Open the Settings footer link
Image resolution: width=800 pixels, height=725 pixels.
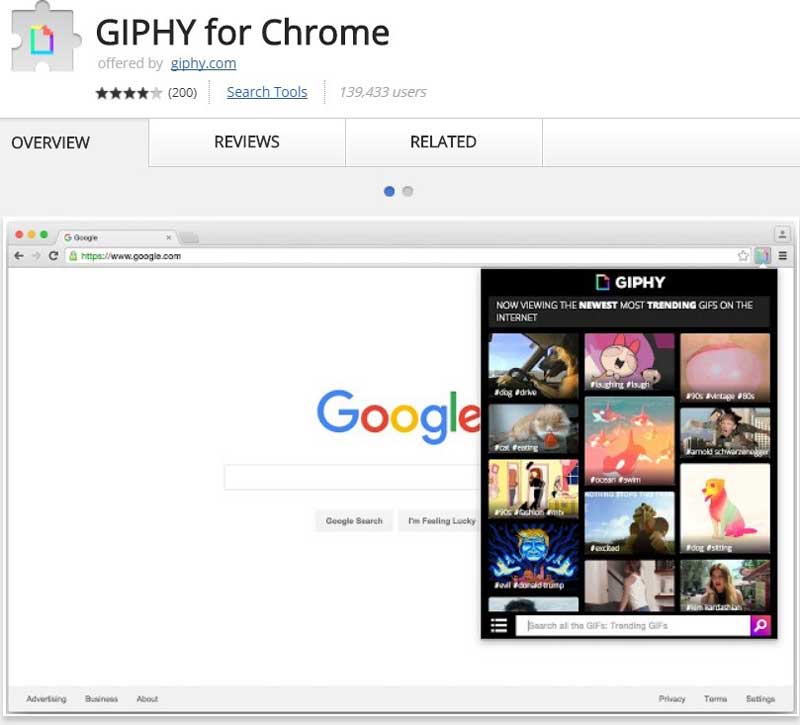(x=760, y=699)
